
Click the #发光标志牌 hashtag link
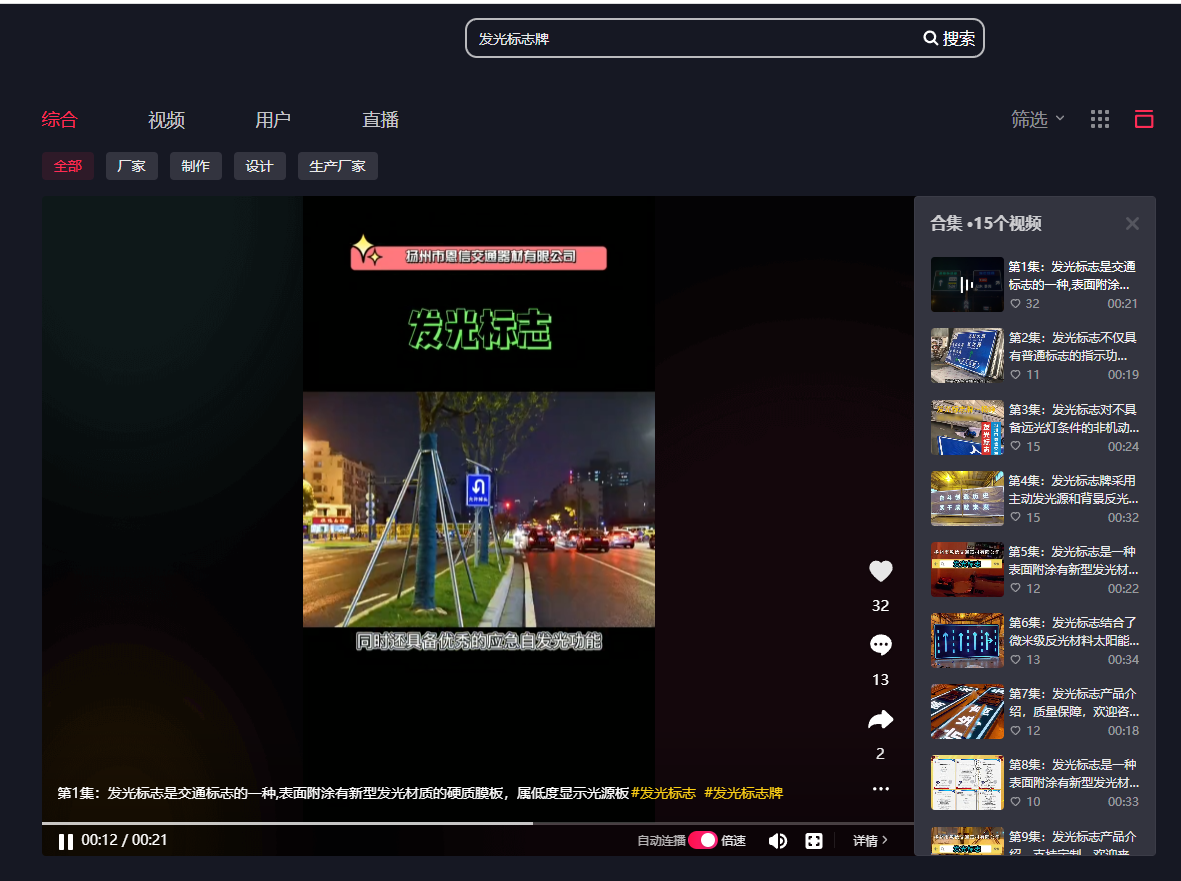click(x=743, y=793)
